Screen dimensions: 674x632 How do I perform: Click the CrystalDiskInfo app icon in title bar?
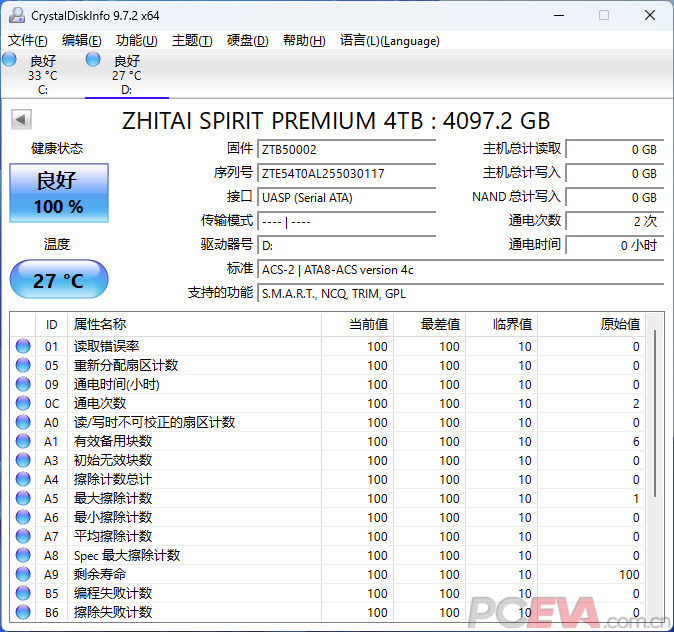[x=16, y=15]
